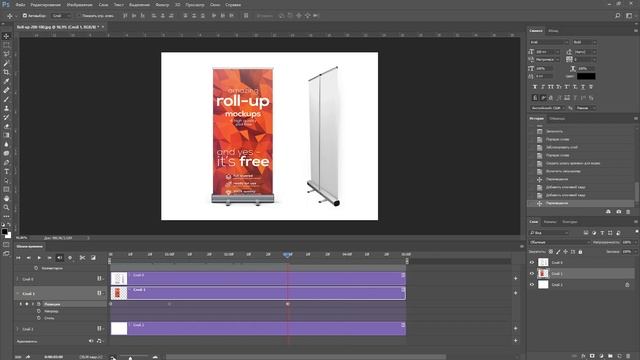Click the timeline transition icon
This screenshot has width=640, height=360.
coord(93,258)
